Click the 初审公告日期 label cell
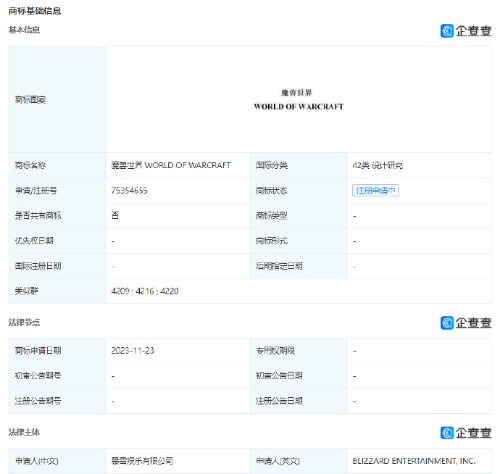Viewport: 500px width, 474px height. pos(298,376)
